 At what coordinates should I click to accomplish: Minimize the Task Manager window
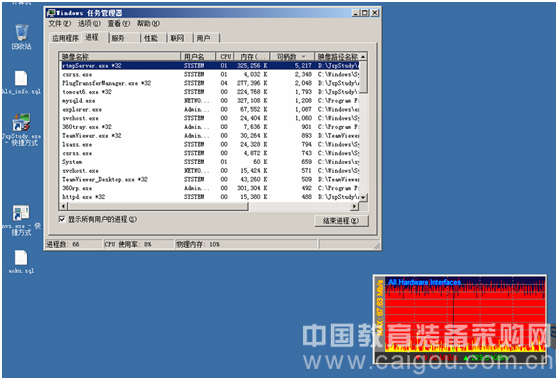tap(356, 13)
